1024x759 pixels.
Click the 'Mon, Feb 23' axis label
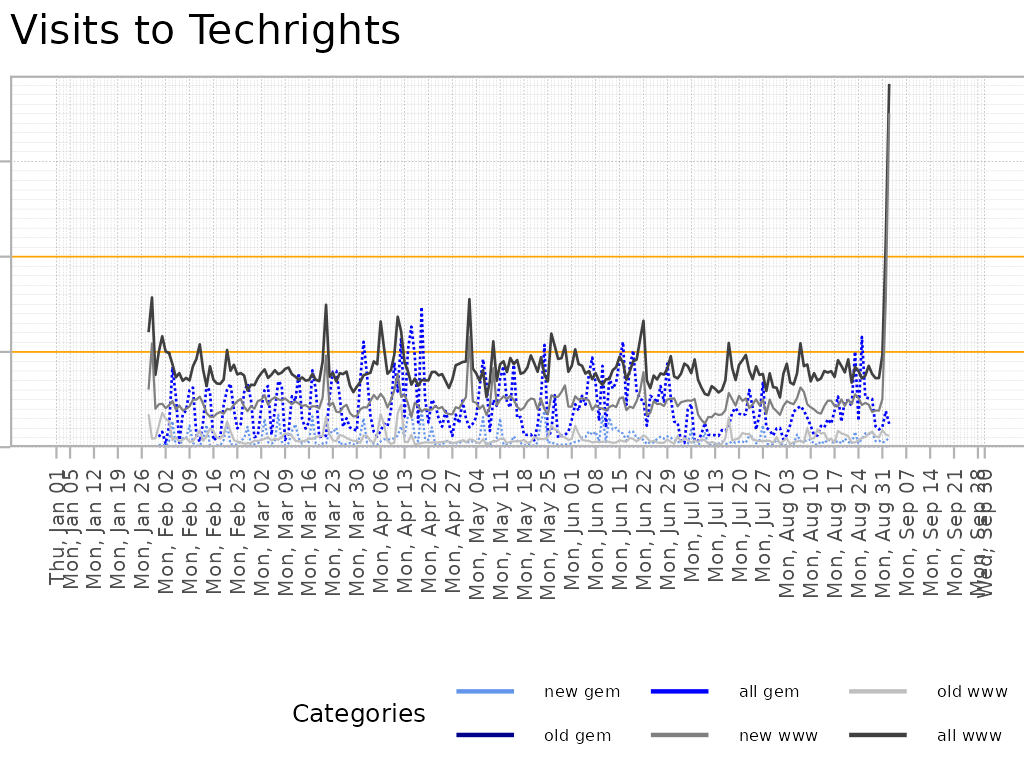237,531
